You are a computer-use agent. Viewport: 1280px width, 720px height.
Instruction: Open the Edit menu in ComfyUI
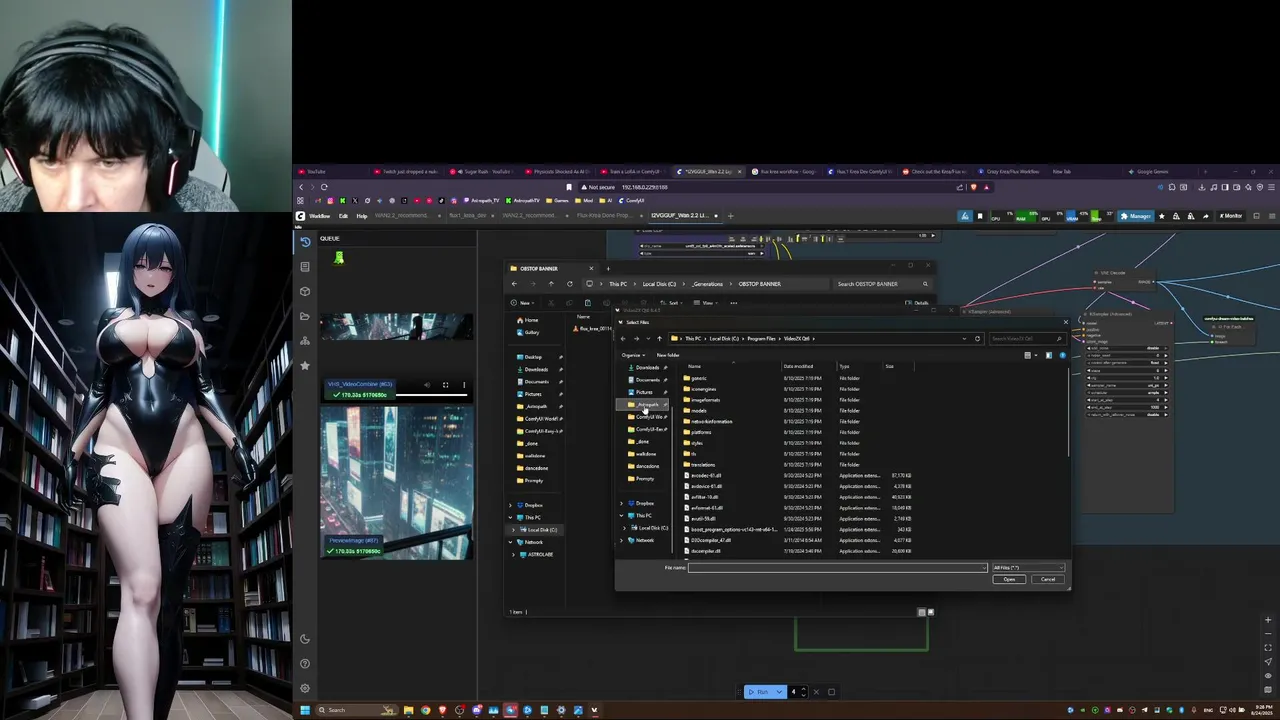click(x=343, y=216)
